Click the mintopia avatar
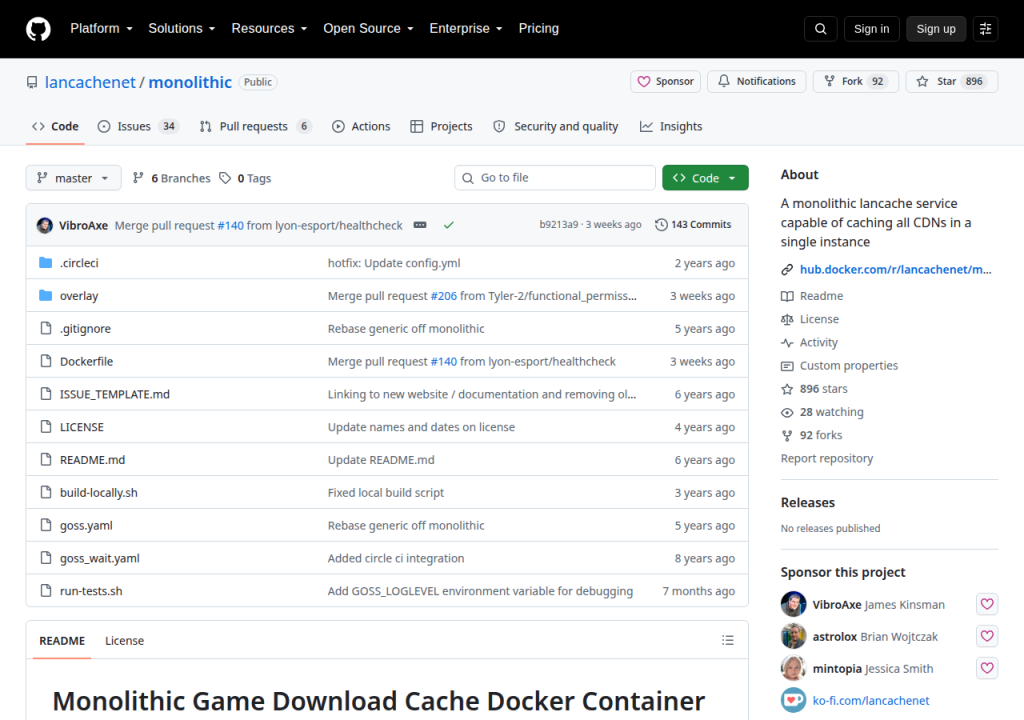The image size is (1024, 720). [x=793, y=668]
